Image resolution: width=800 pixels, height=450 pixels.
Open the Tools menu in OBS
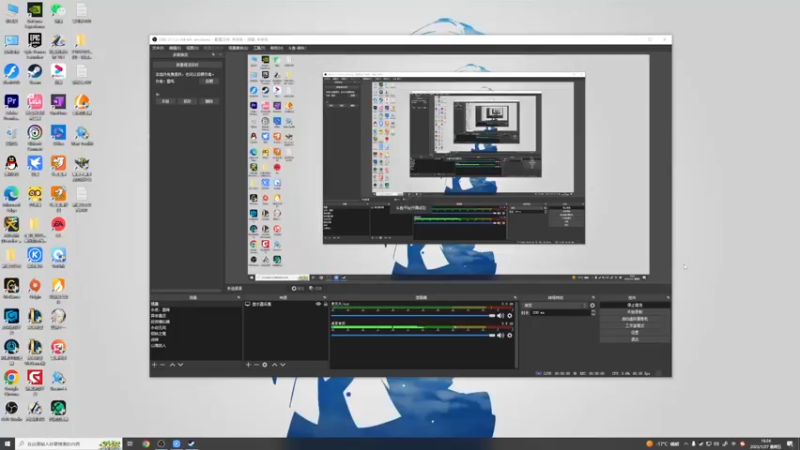tap(259, 48)
